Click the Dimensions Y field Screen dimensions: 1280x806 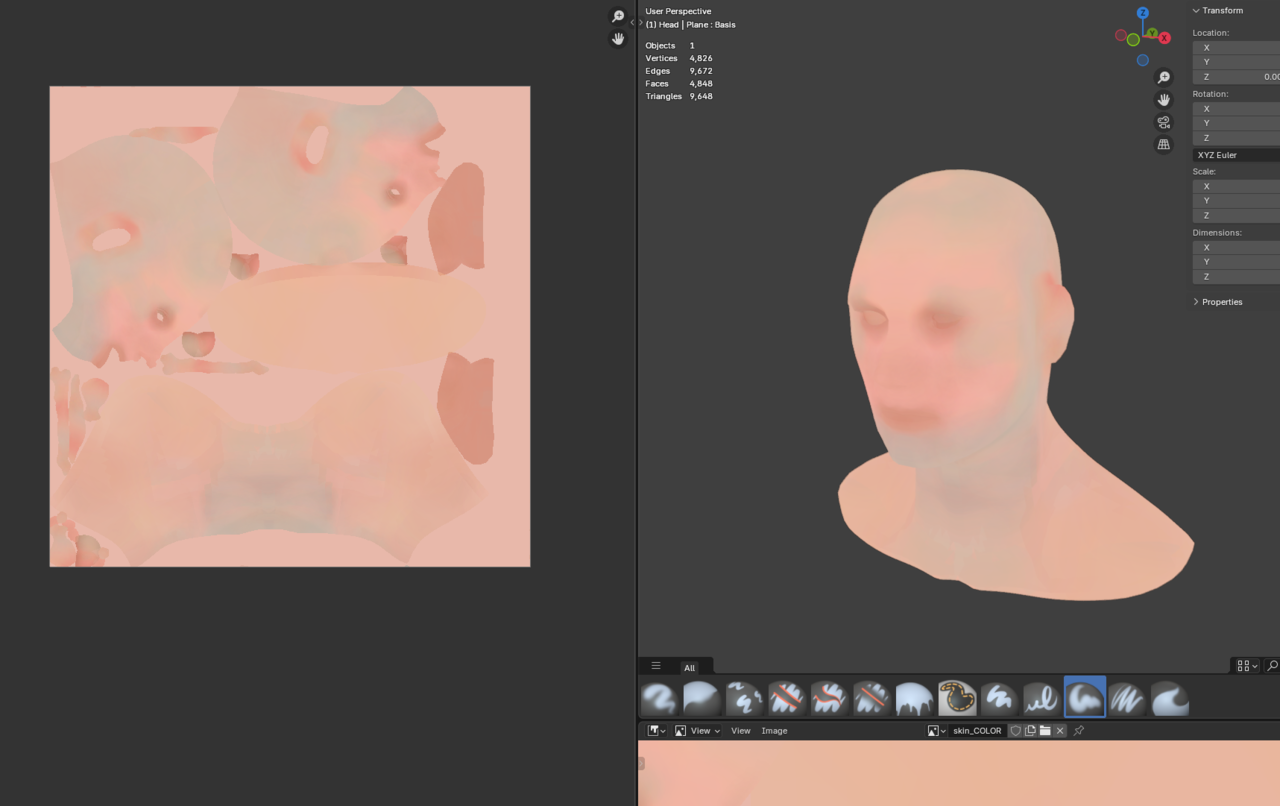[x=1236, y=262]
